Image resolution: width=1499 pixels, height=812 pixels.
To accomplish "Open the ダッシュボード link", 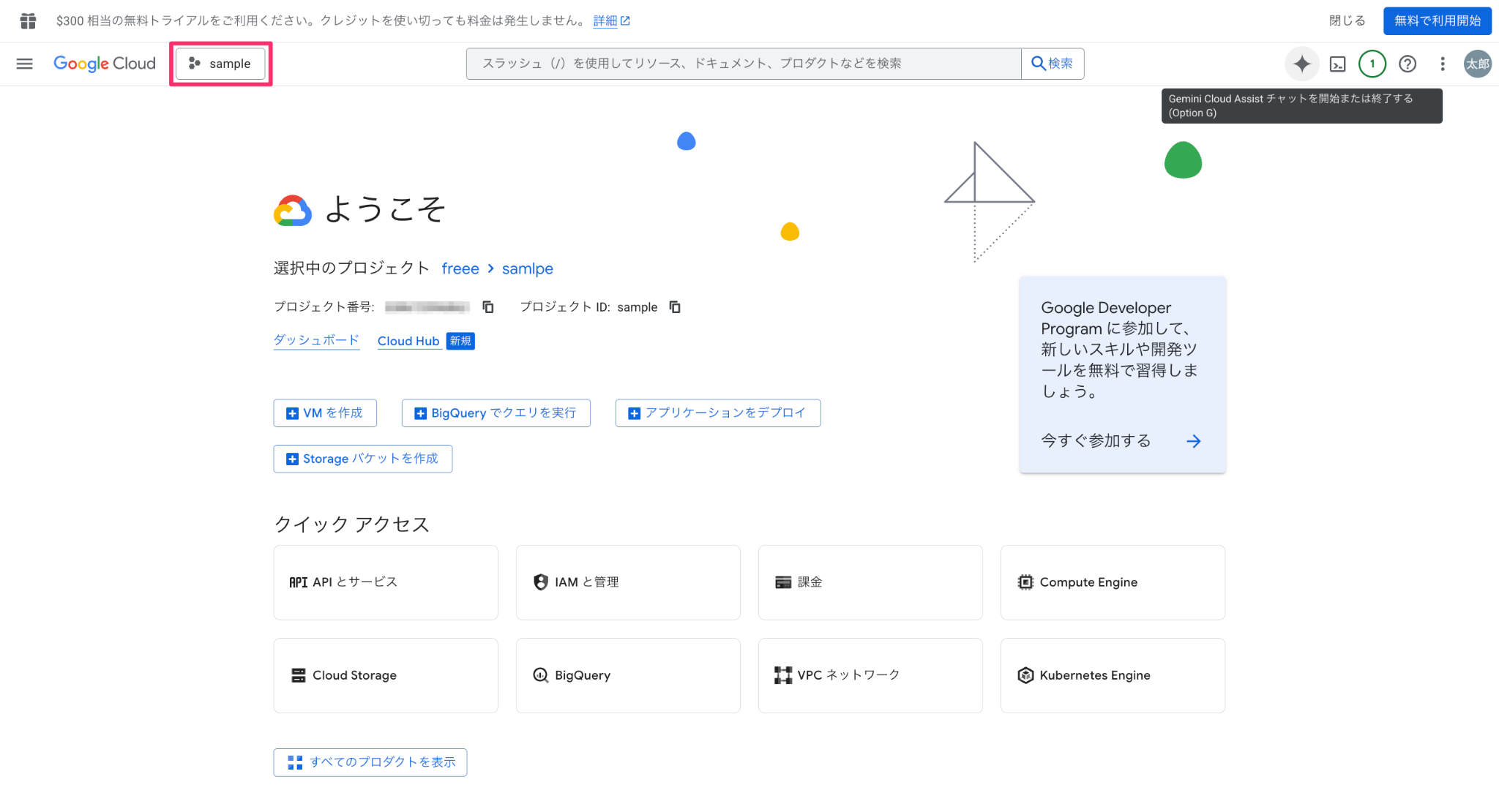I will [316, 340].
